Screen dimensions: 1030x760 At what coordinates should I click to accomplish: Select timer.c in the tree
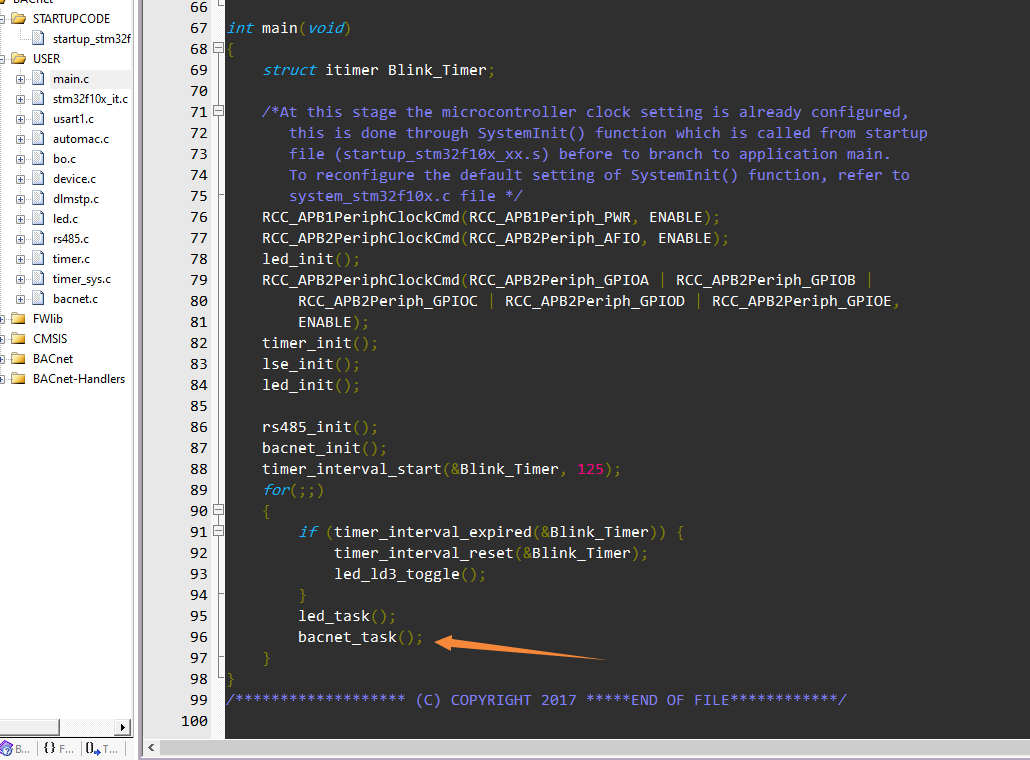pyautogui.click(x=71, y=259)
